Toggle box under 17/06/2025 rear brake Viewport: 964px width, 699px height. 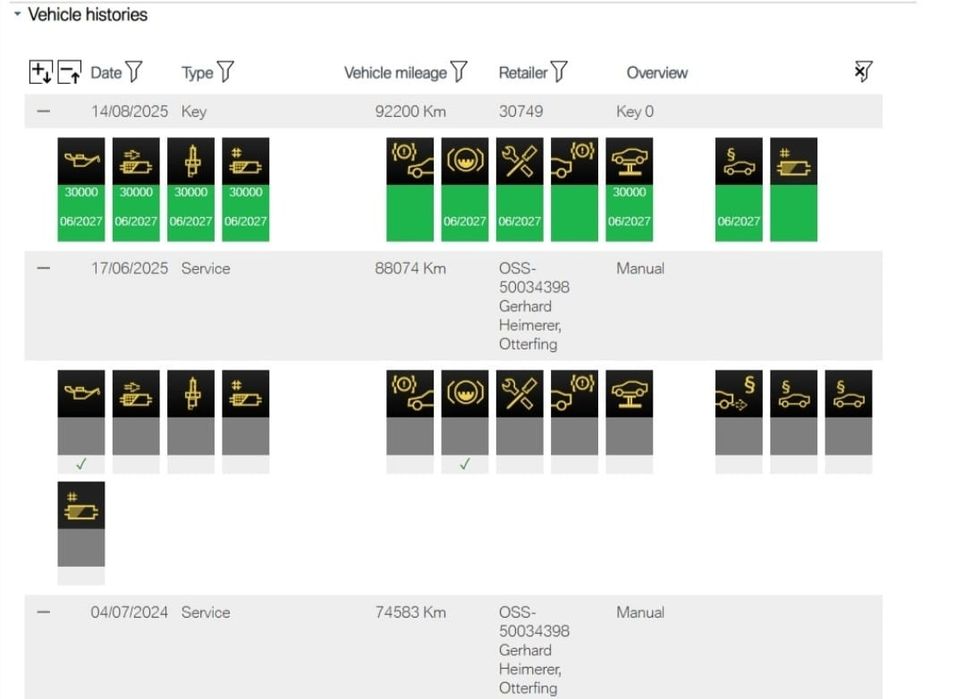[x=574, y=464]
